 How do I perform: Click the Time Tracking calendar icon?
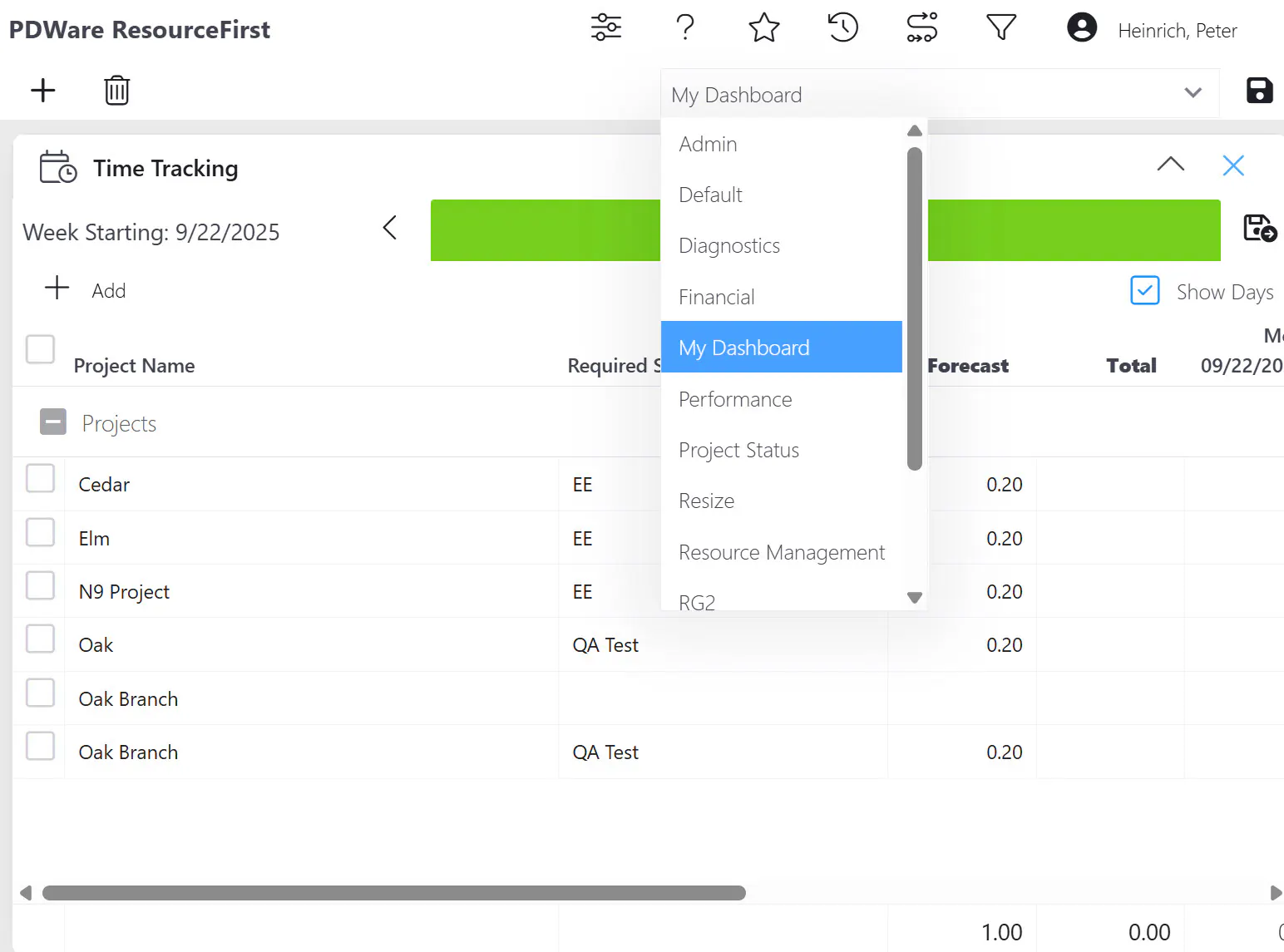[58, 167]
